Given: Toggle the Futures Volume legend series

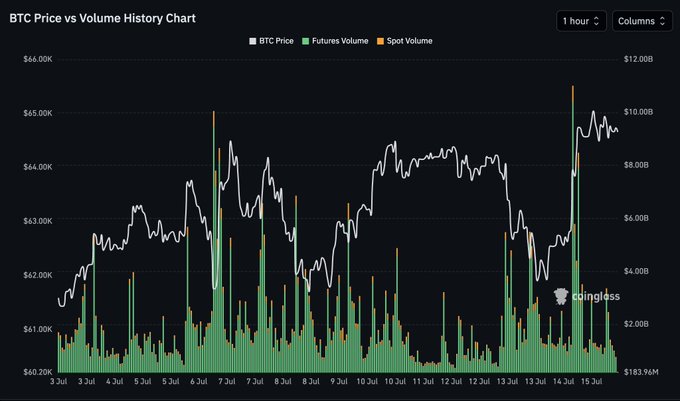Looking at the screenshot, I should point(335,41).
